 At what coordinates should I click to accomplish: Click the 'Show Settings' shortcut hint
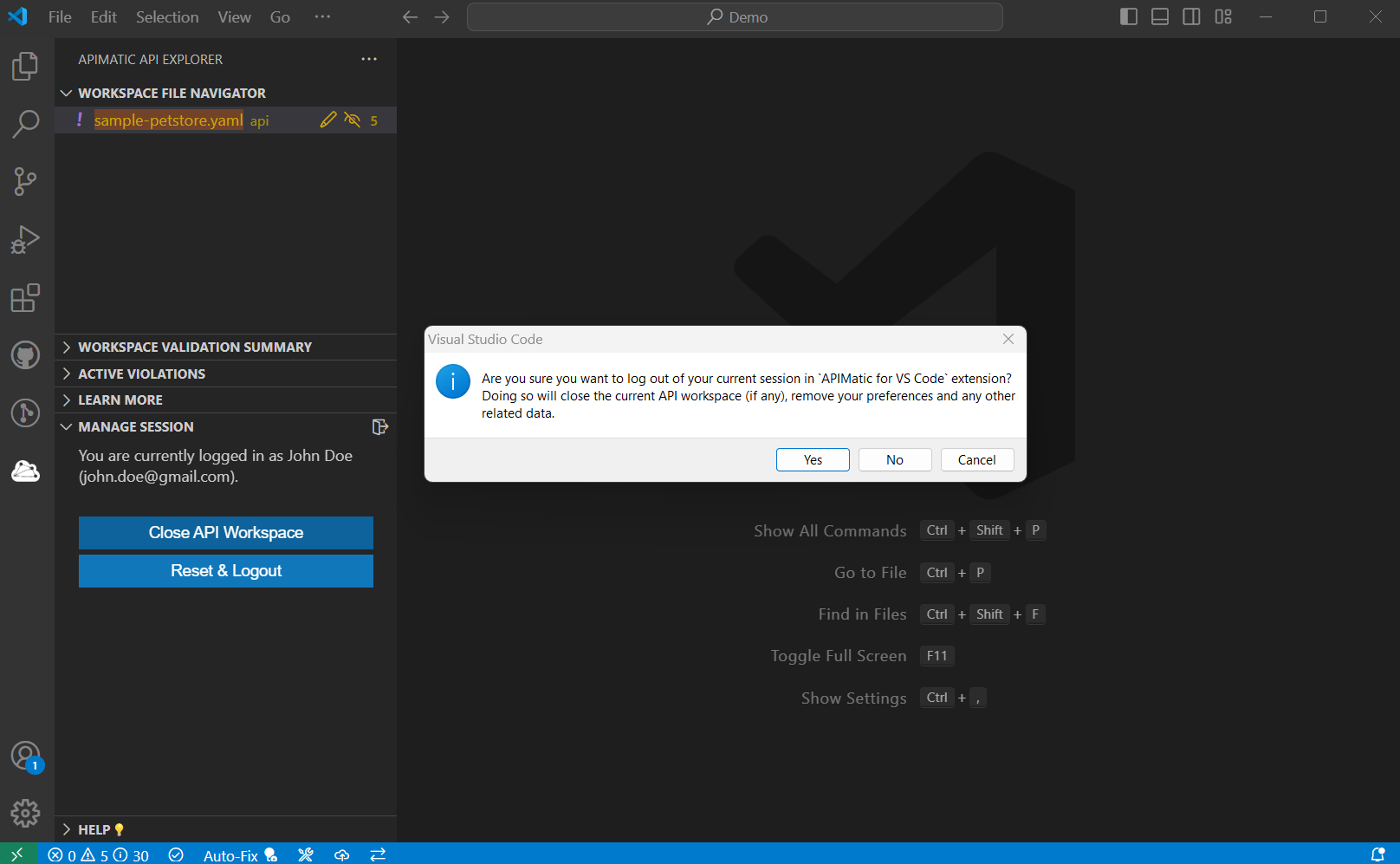[894, 698]
